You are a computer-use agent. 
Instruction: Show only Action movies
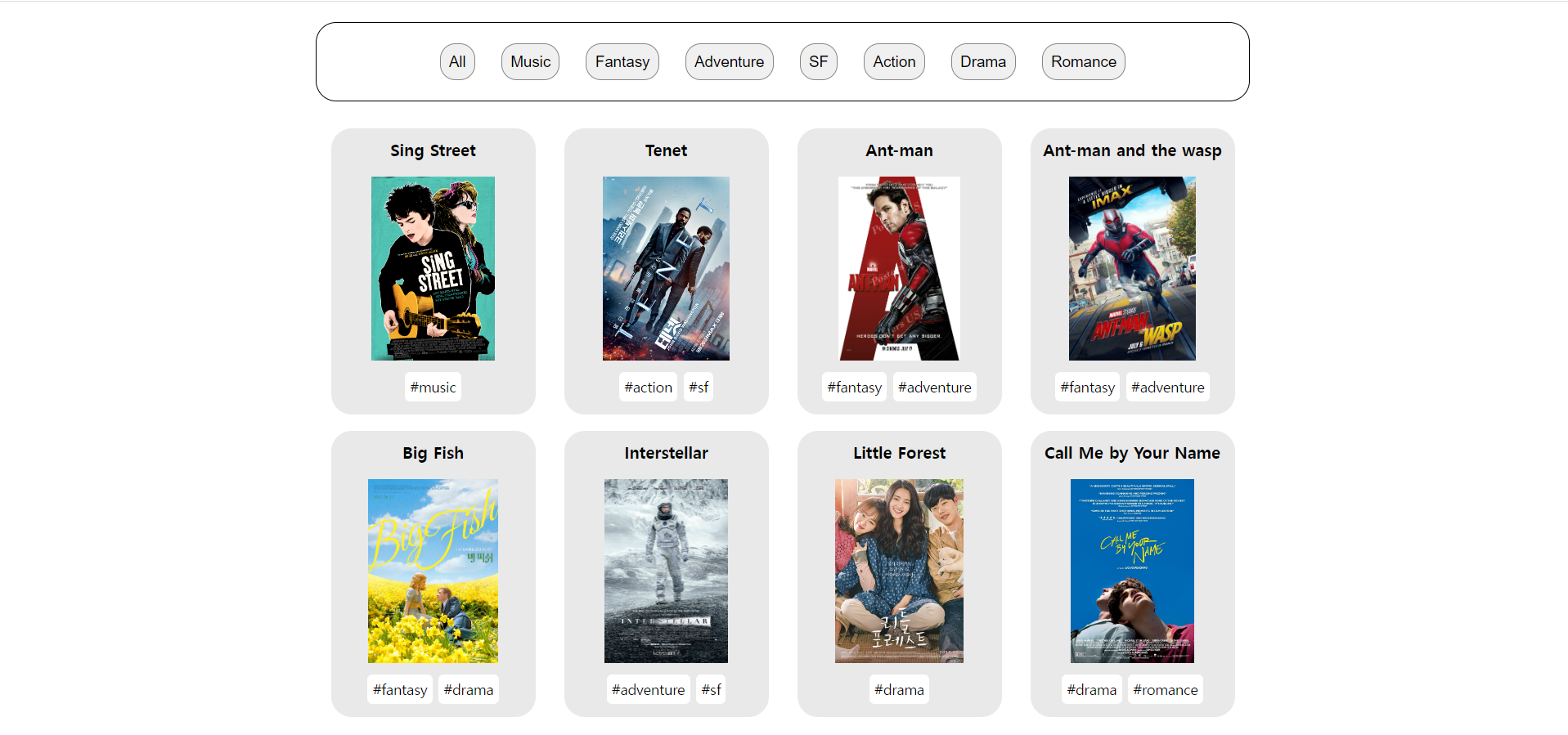click(894, 62)
